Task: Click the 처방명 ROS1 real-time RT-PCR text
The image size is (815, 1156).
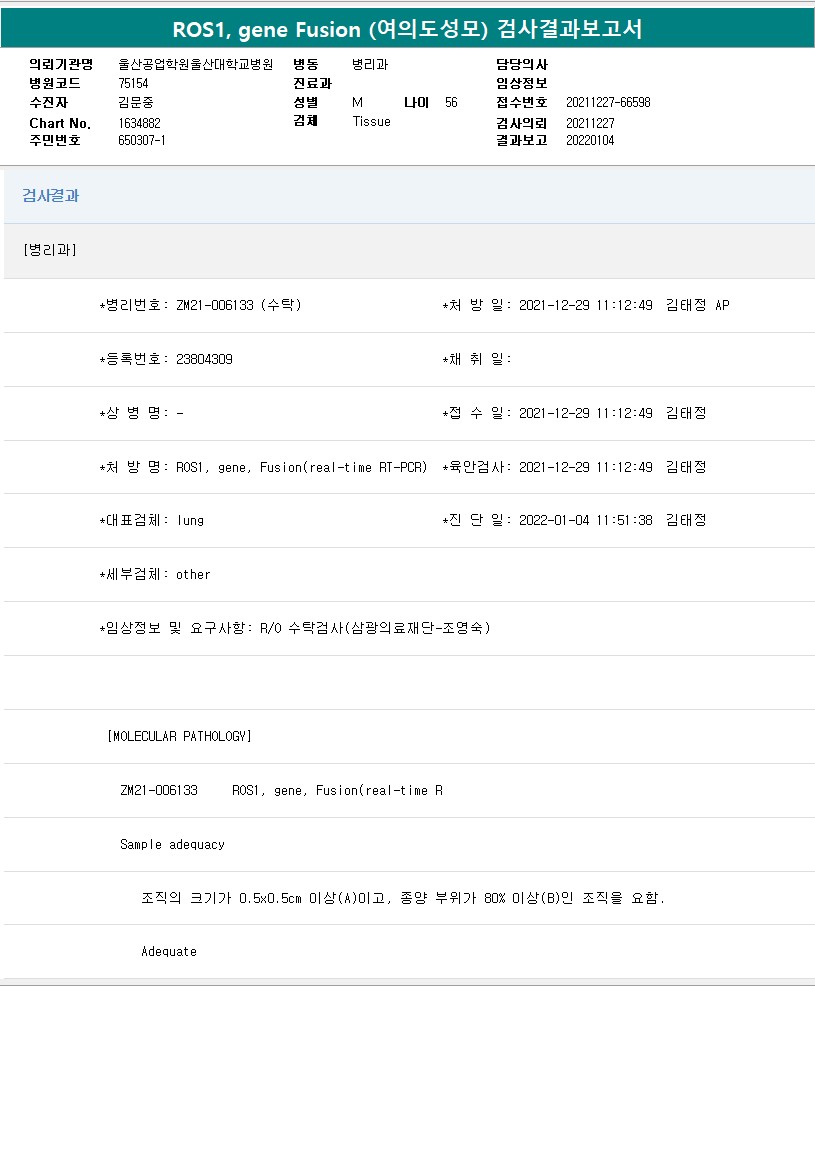Action: coord(301,467)
